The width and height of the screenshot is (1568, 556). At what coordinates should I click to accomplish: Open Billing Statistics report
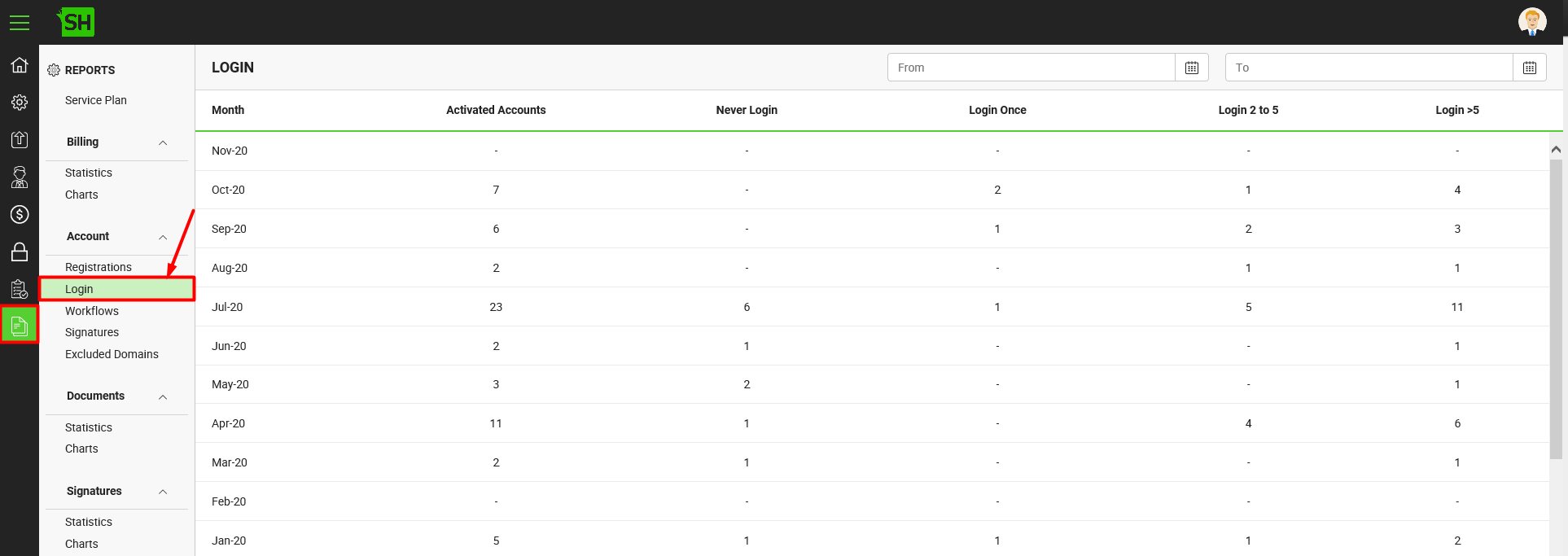point(89,173)
